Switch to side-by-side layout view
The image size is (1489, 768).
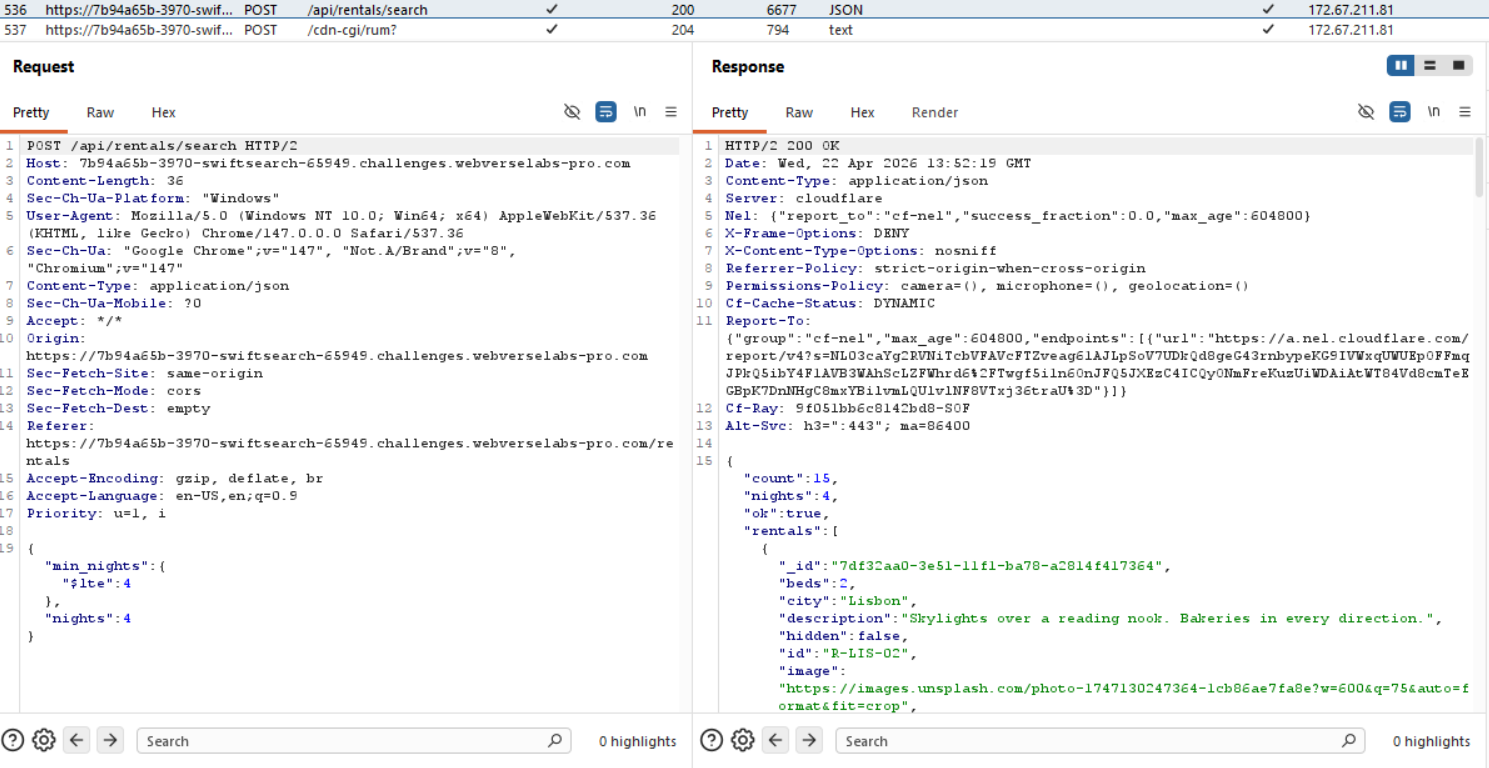1401,66
